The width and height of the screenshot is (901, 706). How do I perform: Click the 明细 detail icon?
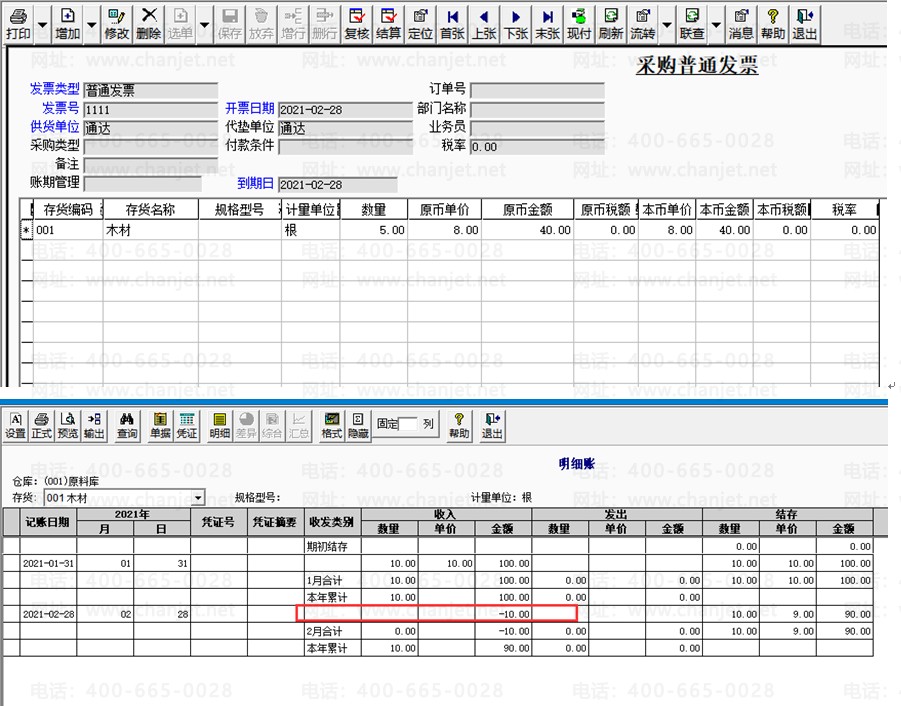[220, 426]
